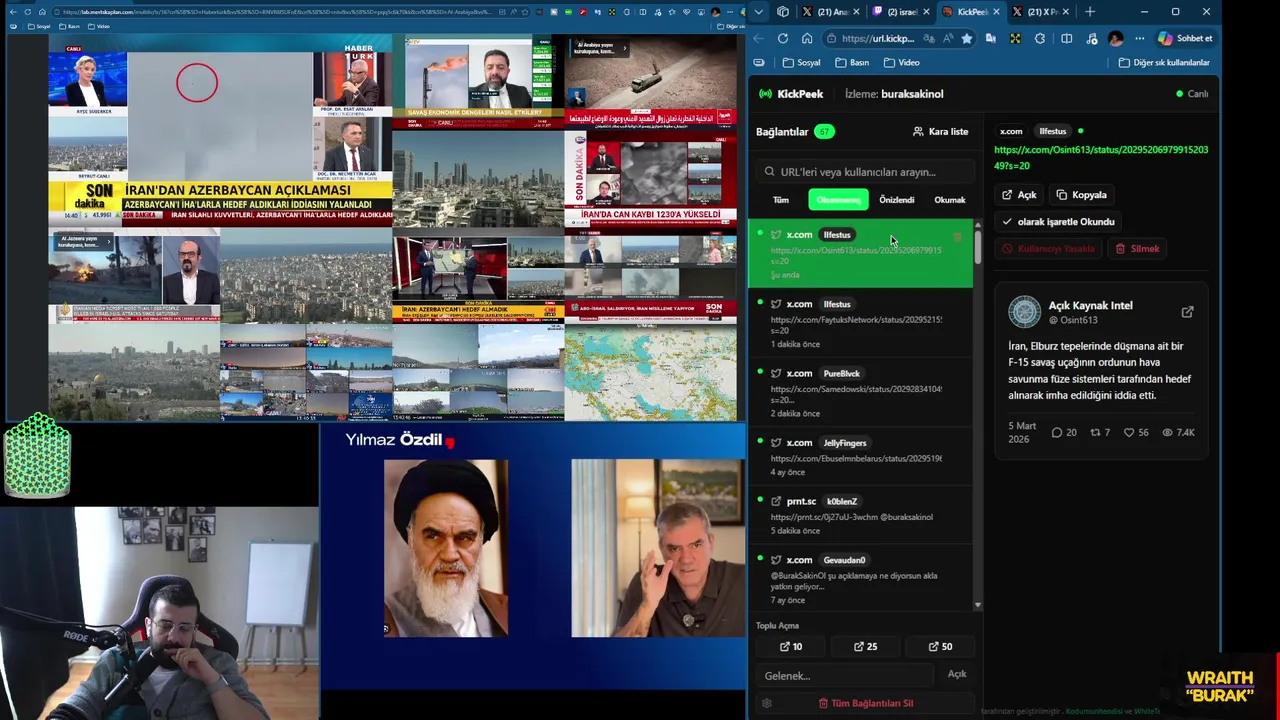This screenshot has width=1280, height=720.
Task: Bulk open 25 links
Action: pyautogui.click(x=865, y=647)
